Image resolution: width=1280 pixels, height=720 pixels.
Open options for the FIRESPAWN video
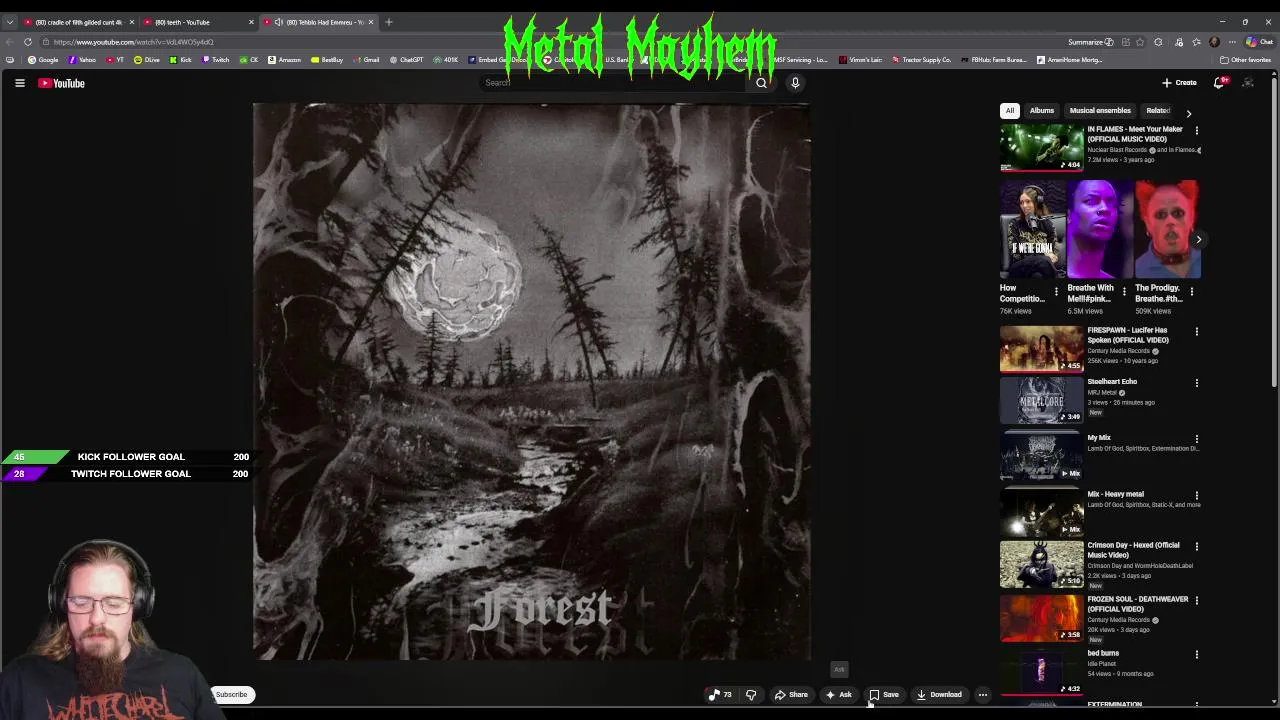(1196, 331)
